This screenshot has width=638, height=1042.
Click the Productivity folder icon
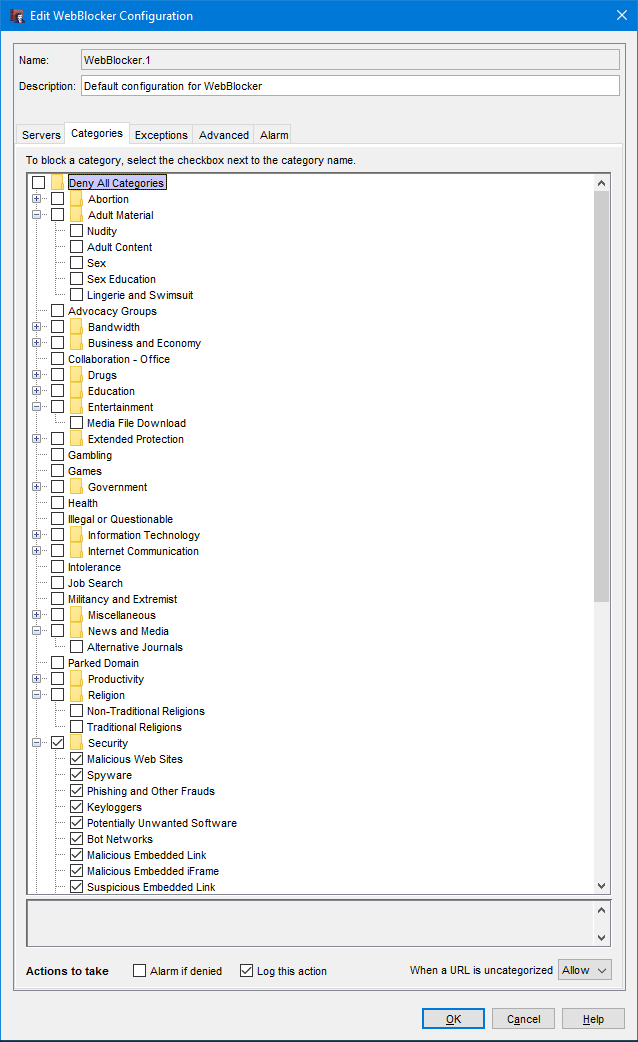76,679
